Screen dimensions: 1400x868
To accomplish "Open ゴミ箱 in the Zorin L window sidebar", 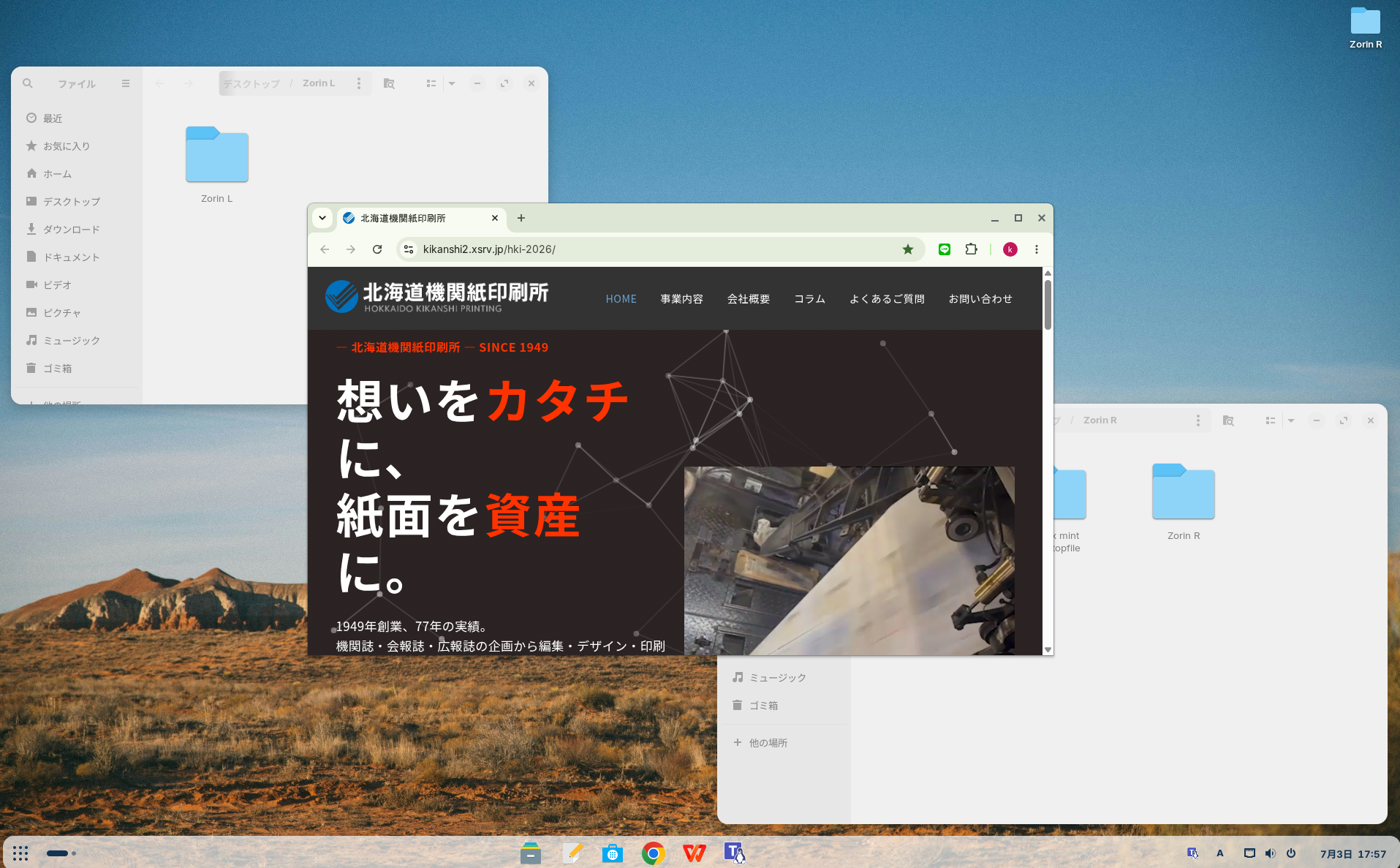I will [77, 369].
